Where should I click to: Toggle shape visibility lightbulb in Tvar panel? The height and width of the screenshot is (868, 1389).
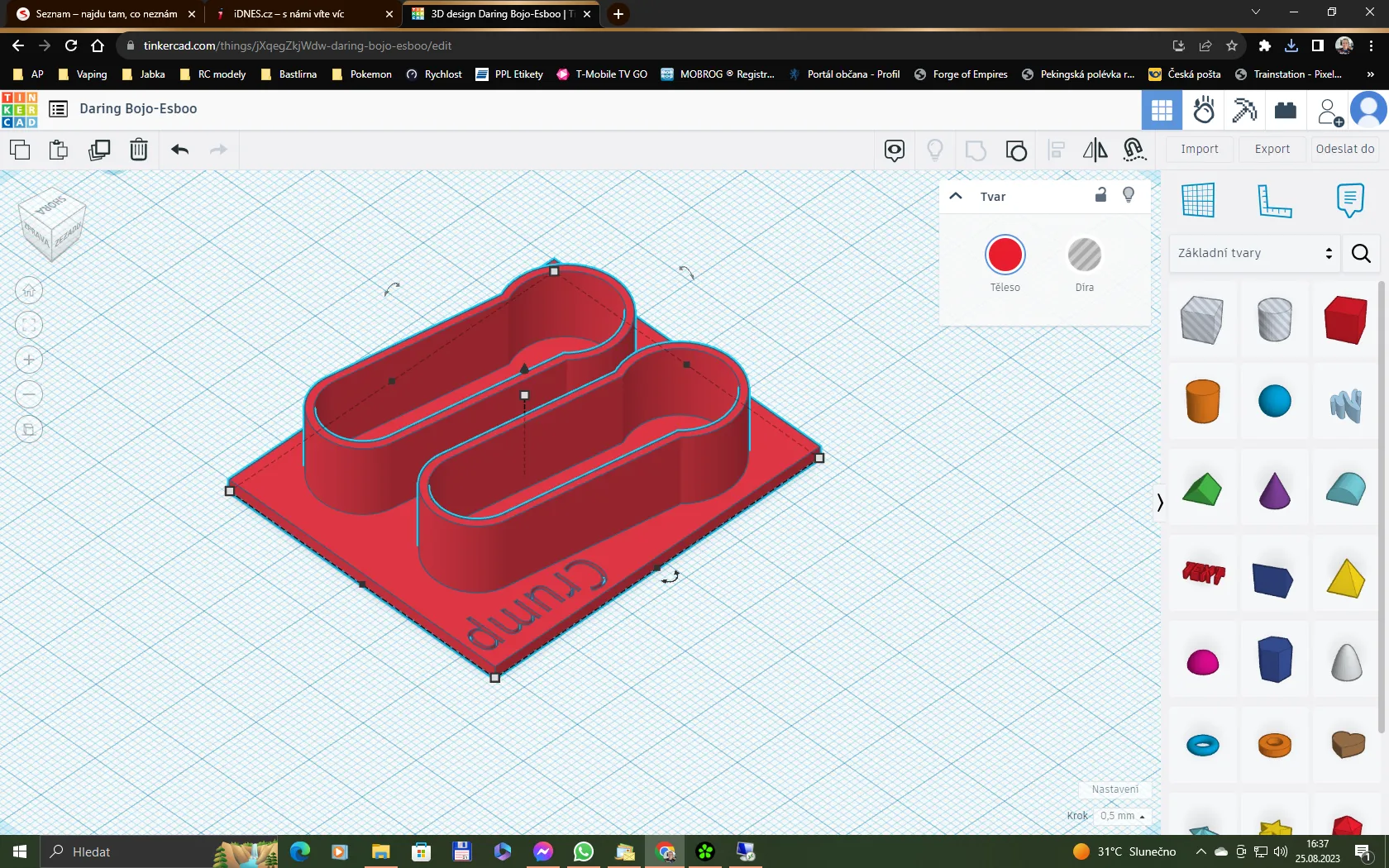pos(1129,195)
